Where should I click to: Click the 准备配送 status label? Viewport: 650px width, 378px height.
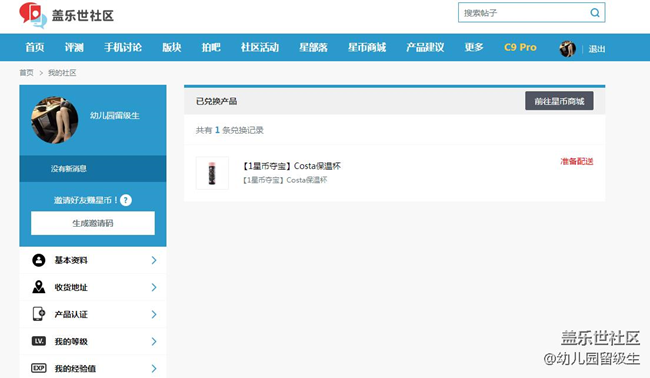577,161
